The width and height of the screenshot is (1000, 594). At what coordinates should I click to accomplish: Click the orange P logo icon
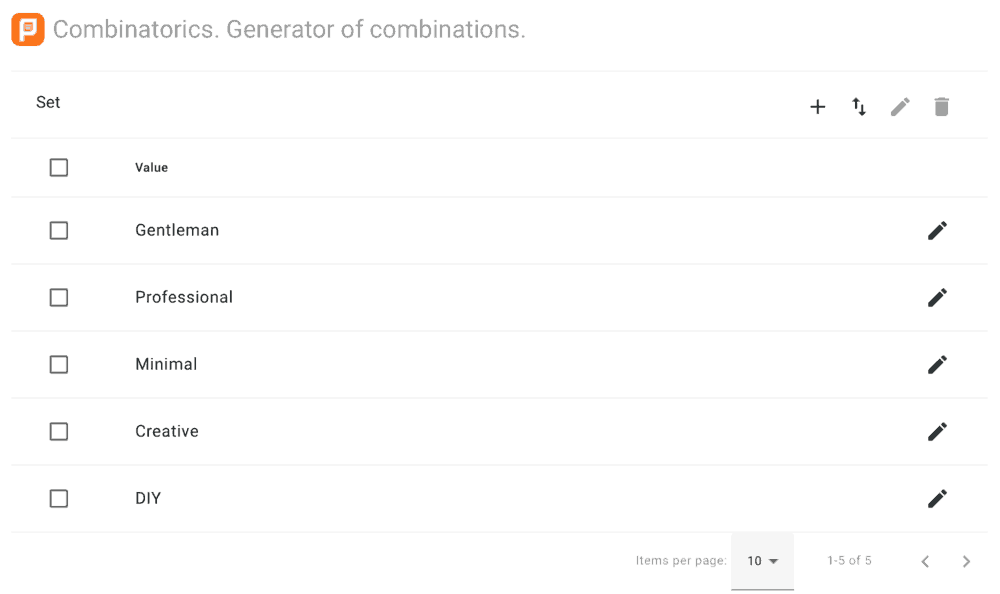(27, 29)
